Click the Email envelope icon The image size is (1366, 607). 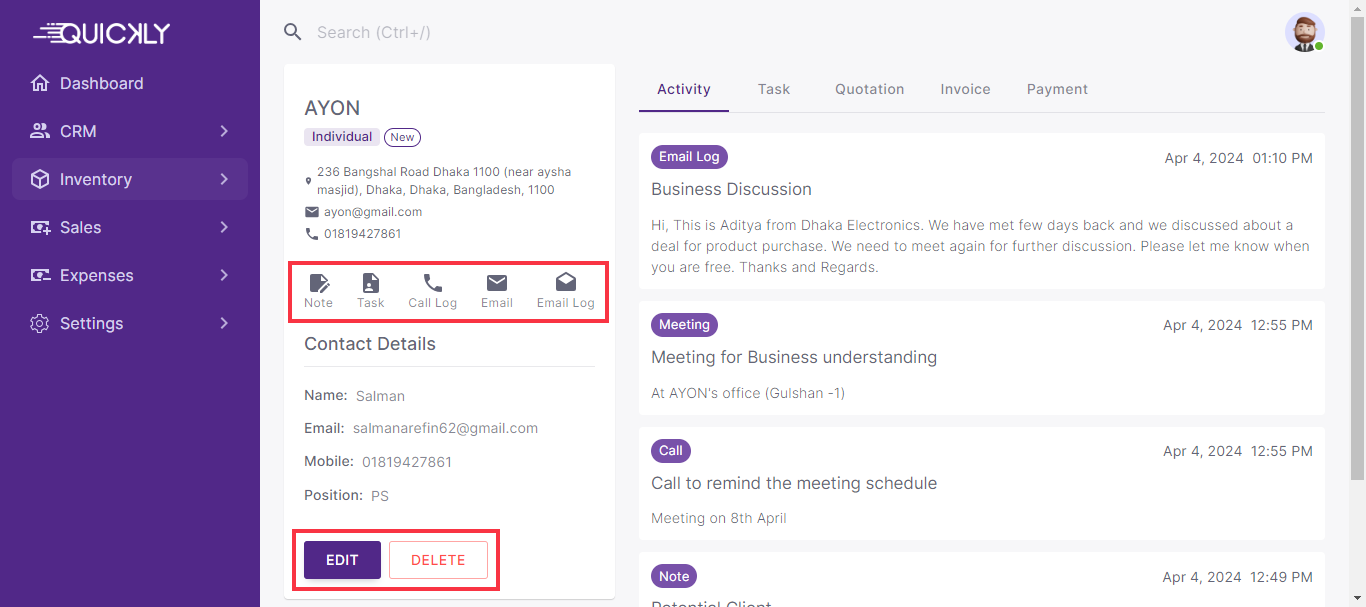[496, 284]
